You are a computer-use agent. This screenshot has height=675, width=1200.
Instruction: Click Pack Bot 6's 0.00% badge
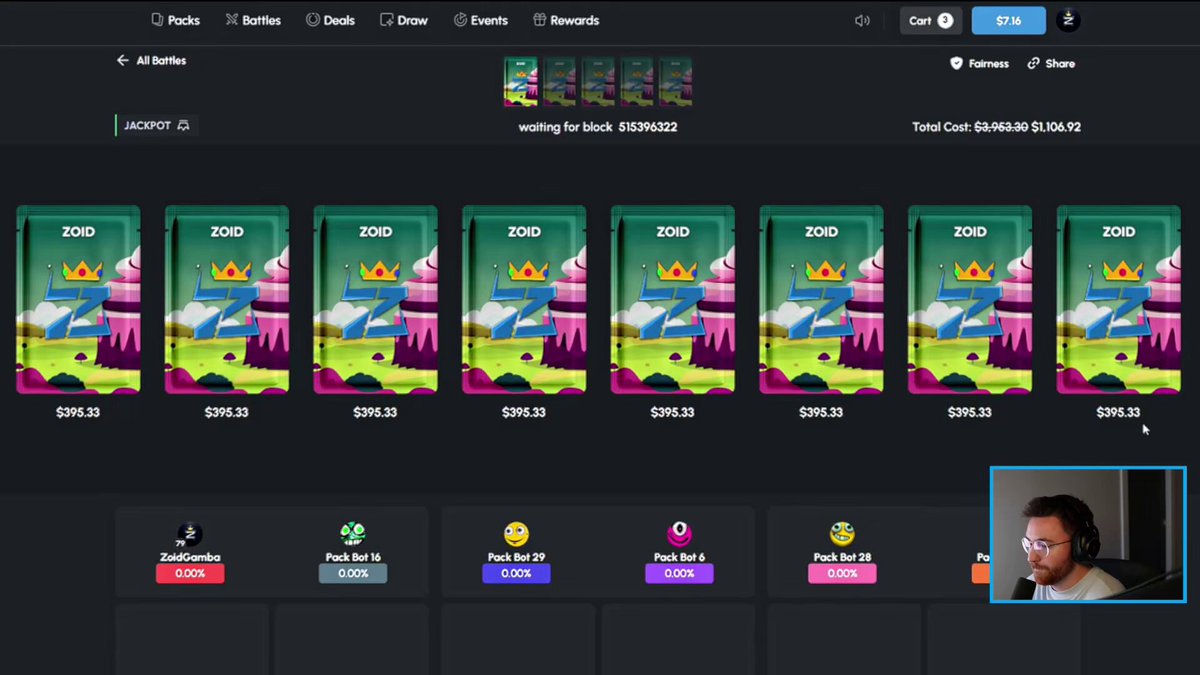coord(679,573)
